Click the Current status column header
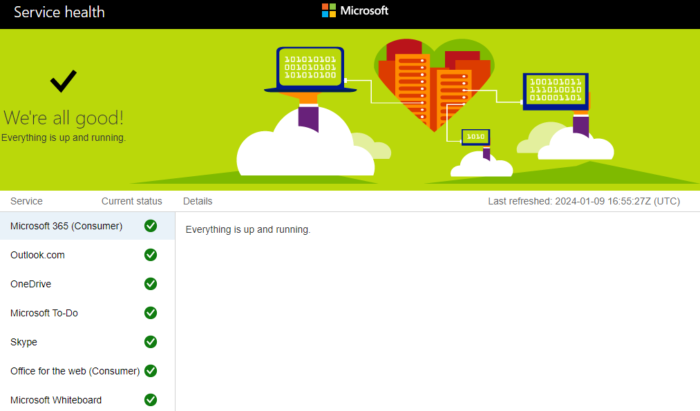700x411 pixels. point(132,201)
